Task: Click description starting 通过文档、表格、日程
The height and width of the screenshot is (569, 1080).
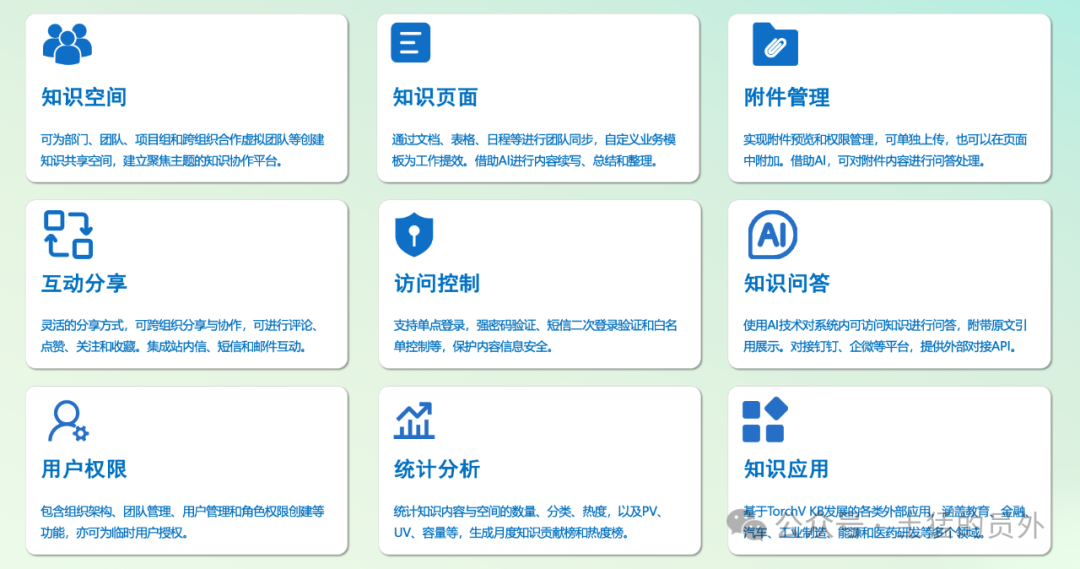Action: [534, 150]
